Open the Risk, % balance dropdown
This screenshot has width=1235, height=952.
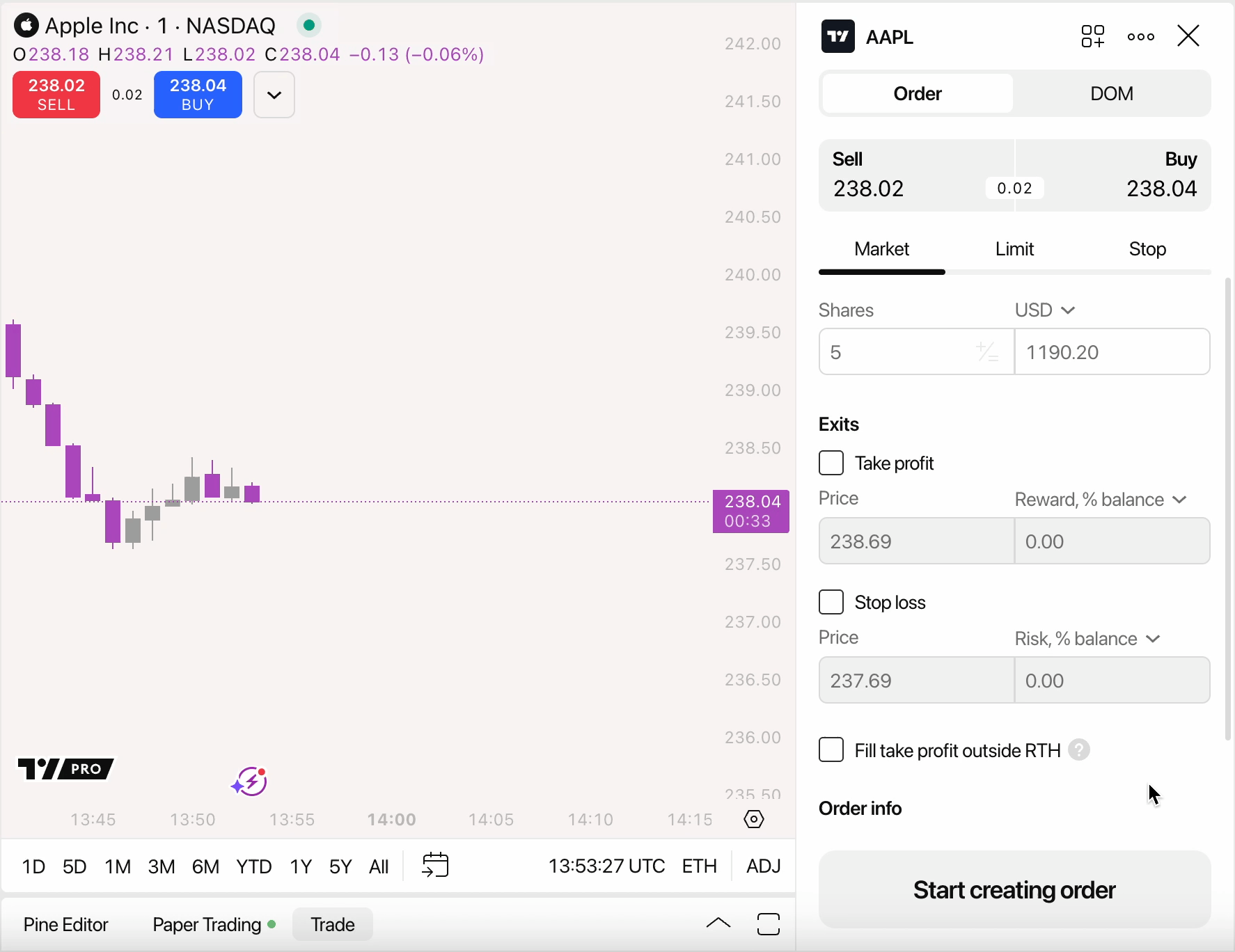click(x=1087, y=639)
